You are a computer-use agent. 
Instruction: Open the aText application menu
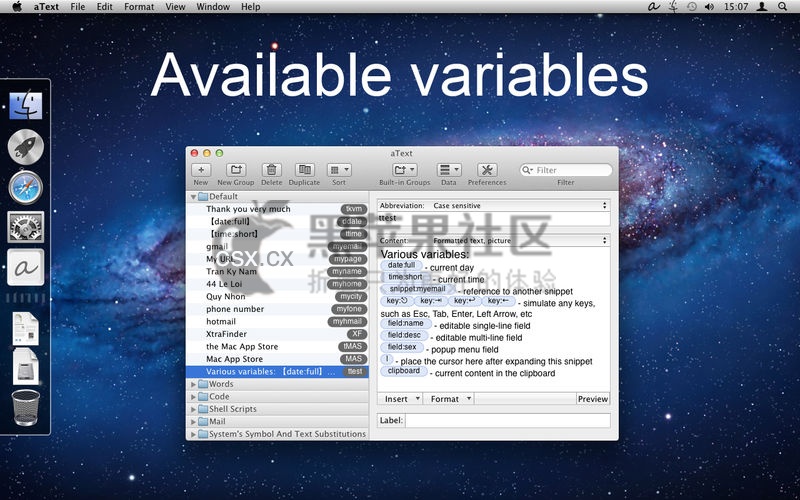point(46,7)
